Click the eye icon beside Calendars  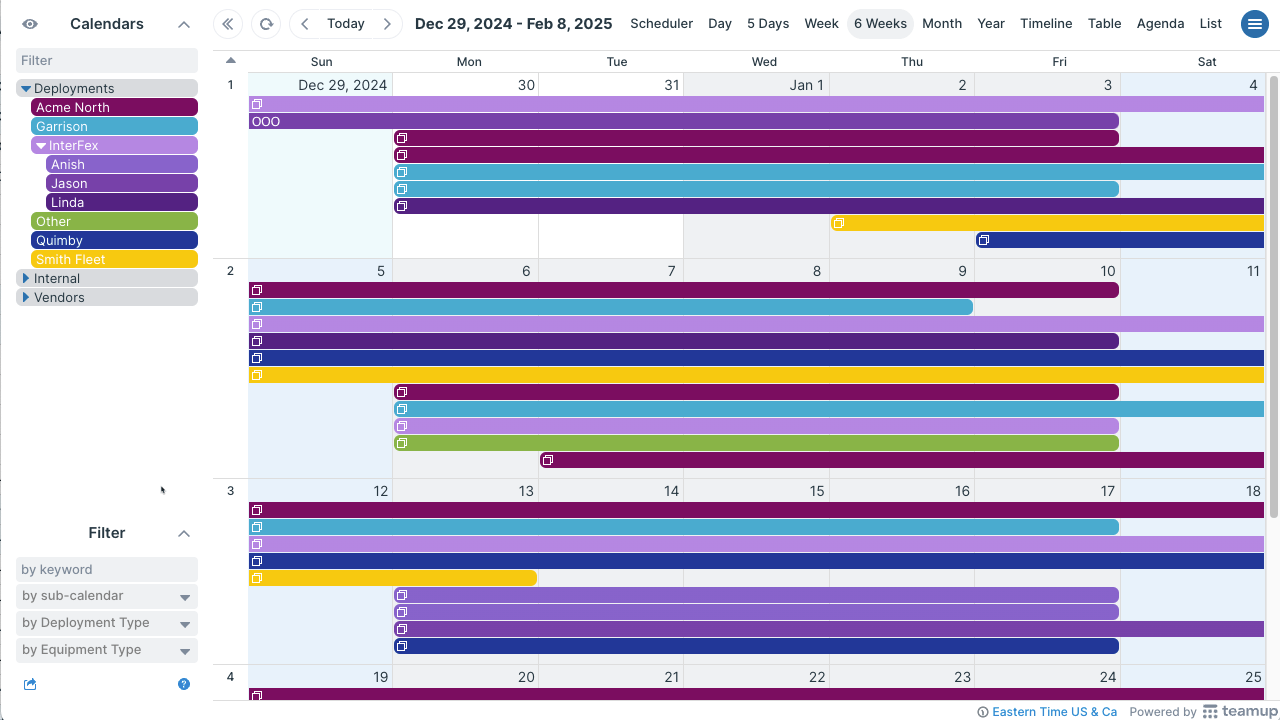[x=30, y=24]
